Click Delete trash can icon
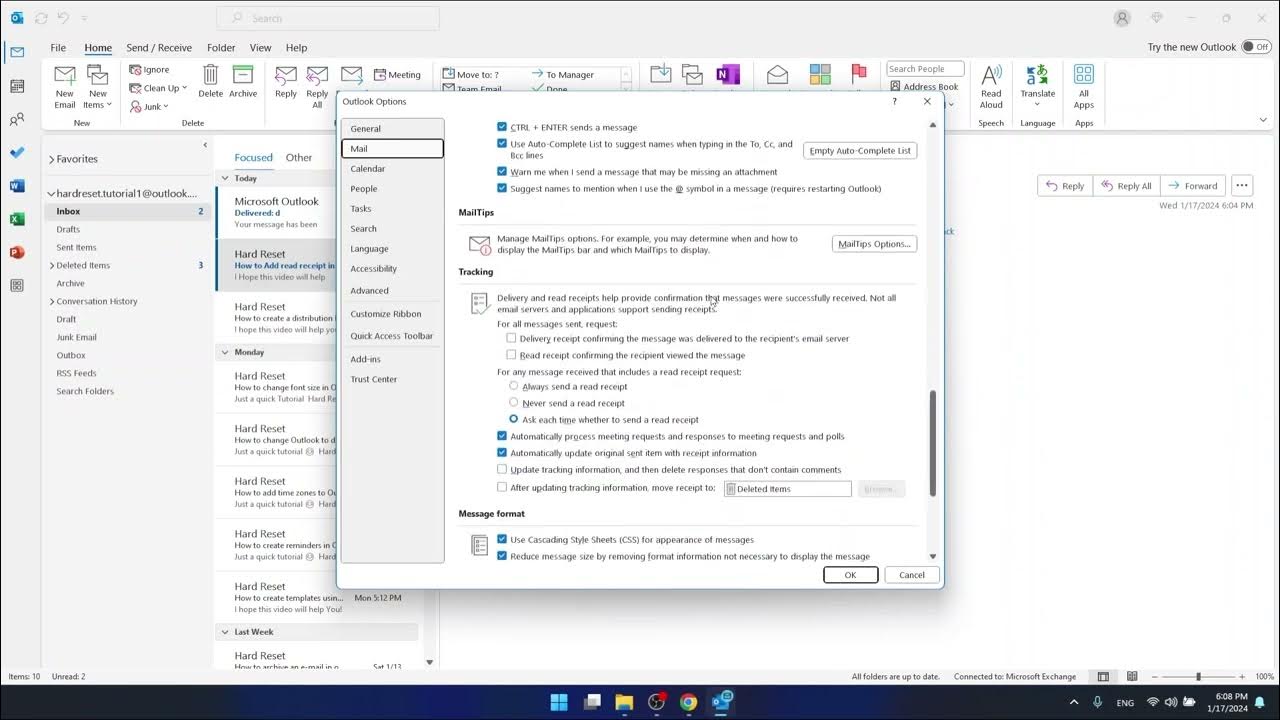This screenshot has height=720, width=1280. click(211, 75)
